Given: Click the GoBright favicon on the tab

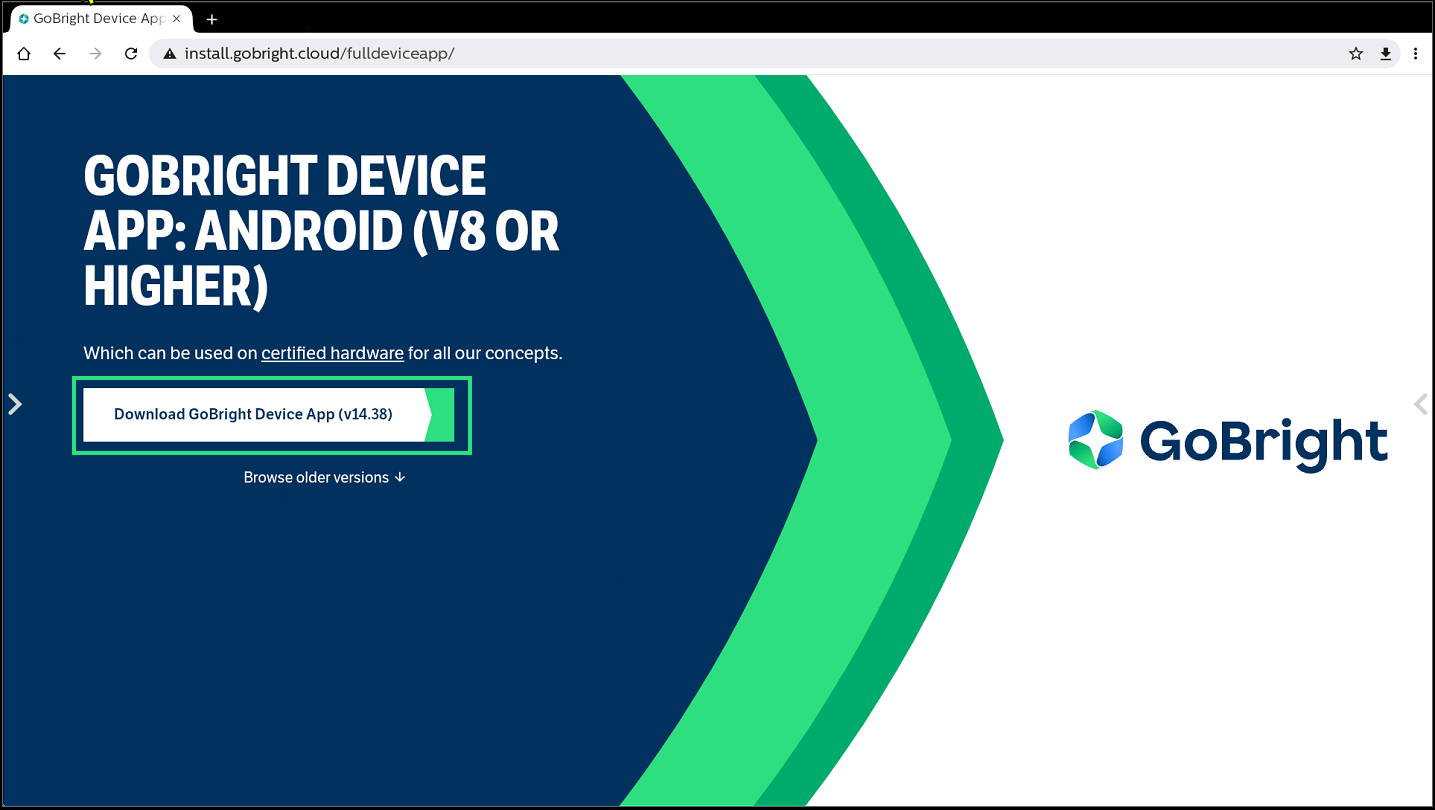Looking at the screenshot, I should (x=24, y=19).
